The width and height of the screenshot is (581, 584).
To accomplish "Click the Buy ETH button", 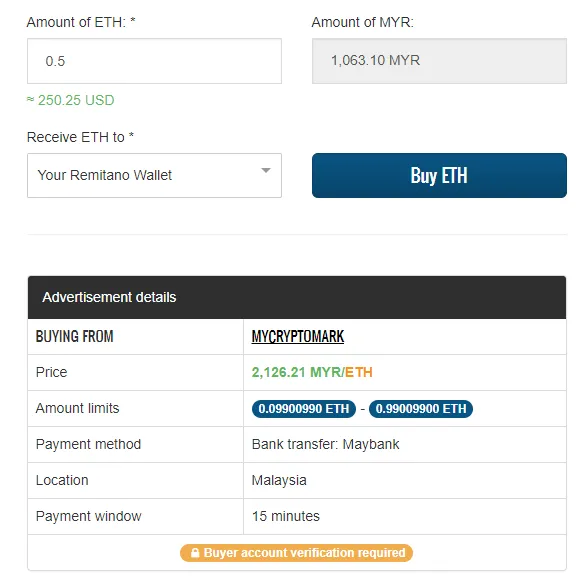I will tap(439, 175).
